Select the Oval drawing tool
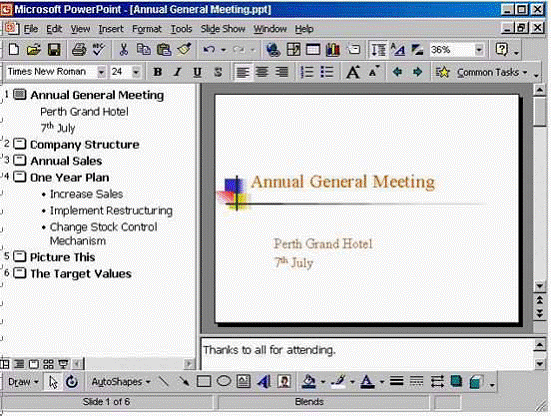 [223, 381]
